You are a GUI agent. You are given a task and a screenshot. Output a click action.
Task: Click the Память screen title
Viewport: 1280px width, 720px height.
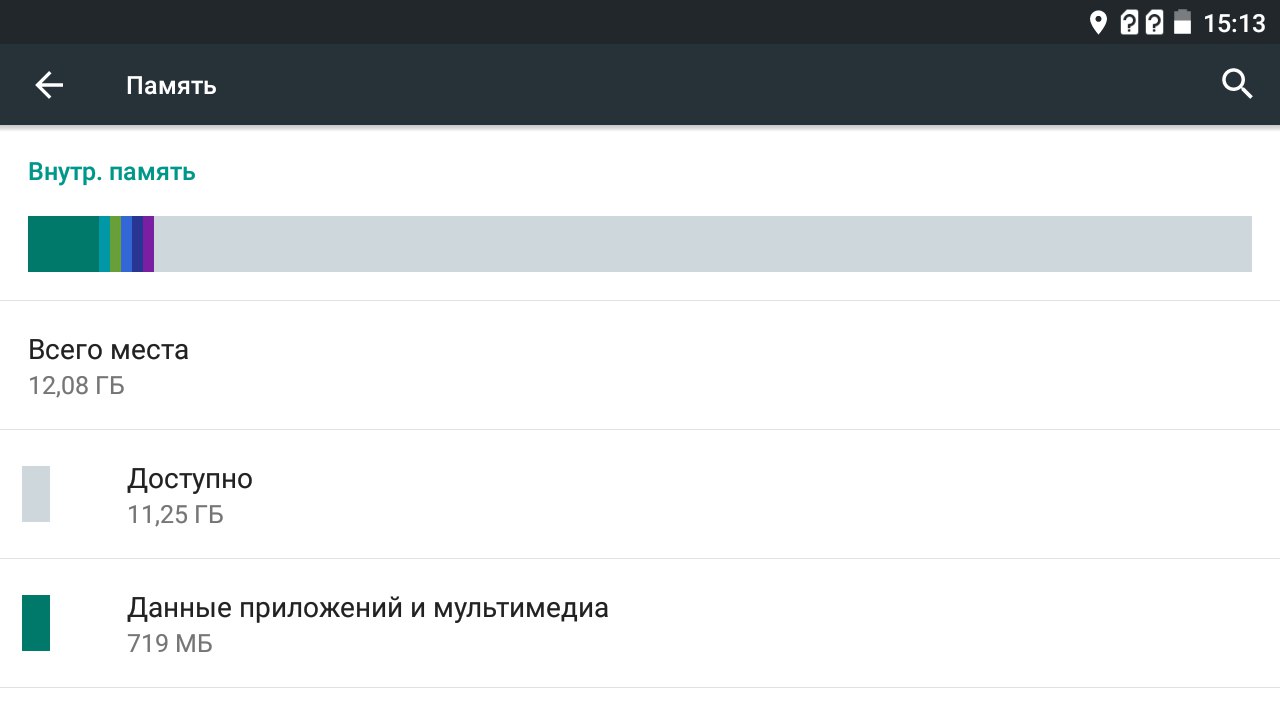(x=171, y=86)
